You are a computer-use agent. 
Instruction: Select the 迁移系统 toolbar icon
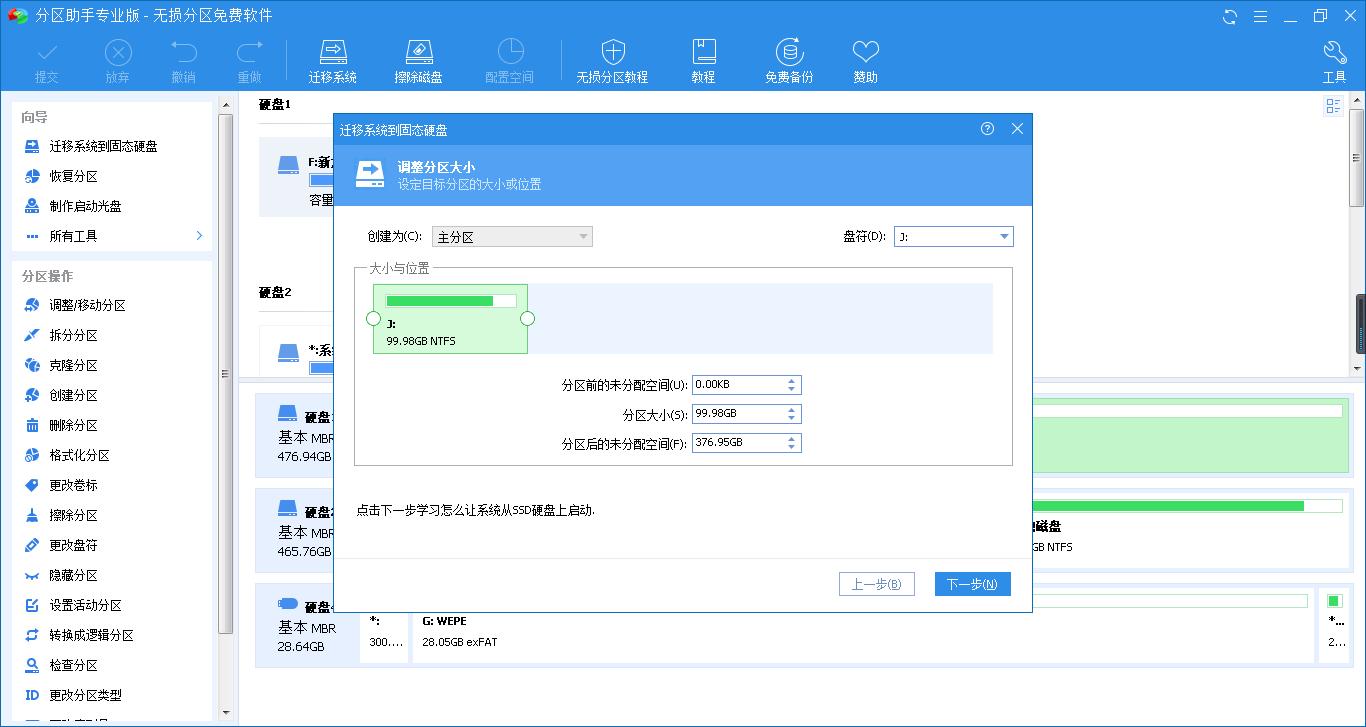(333, 57)
